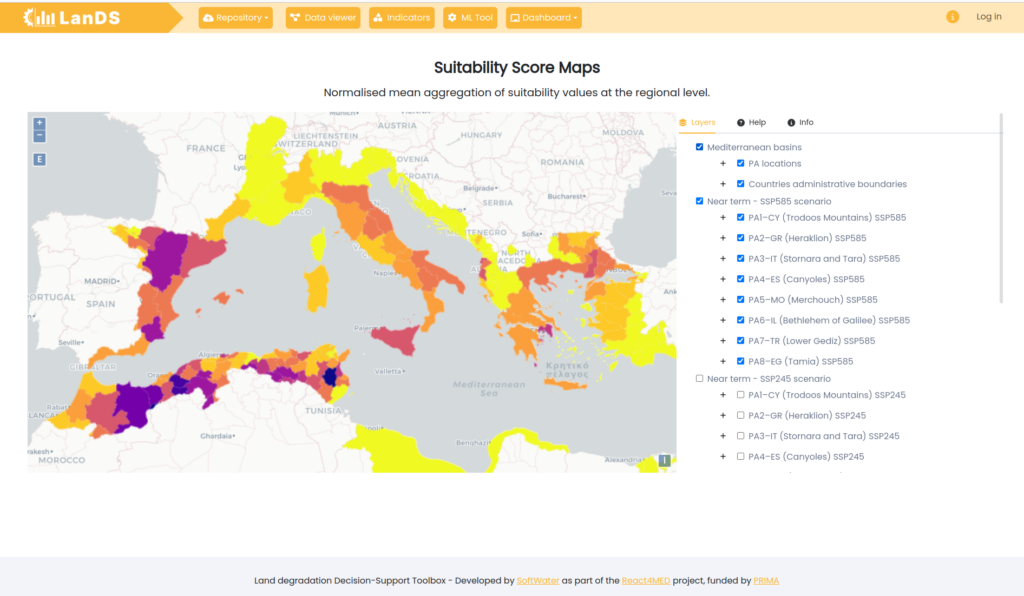This screenshot has height=596, width=1024.
Task: Open the React4MED project link
Action: point(645,580)
